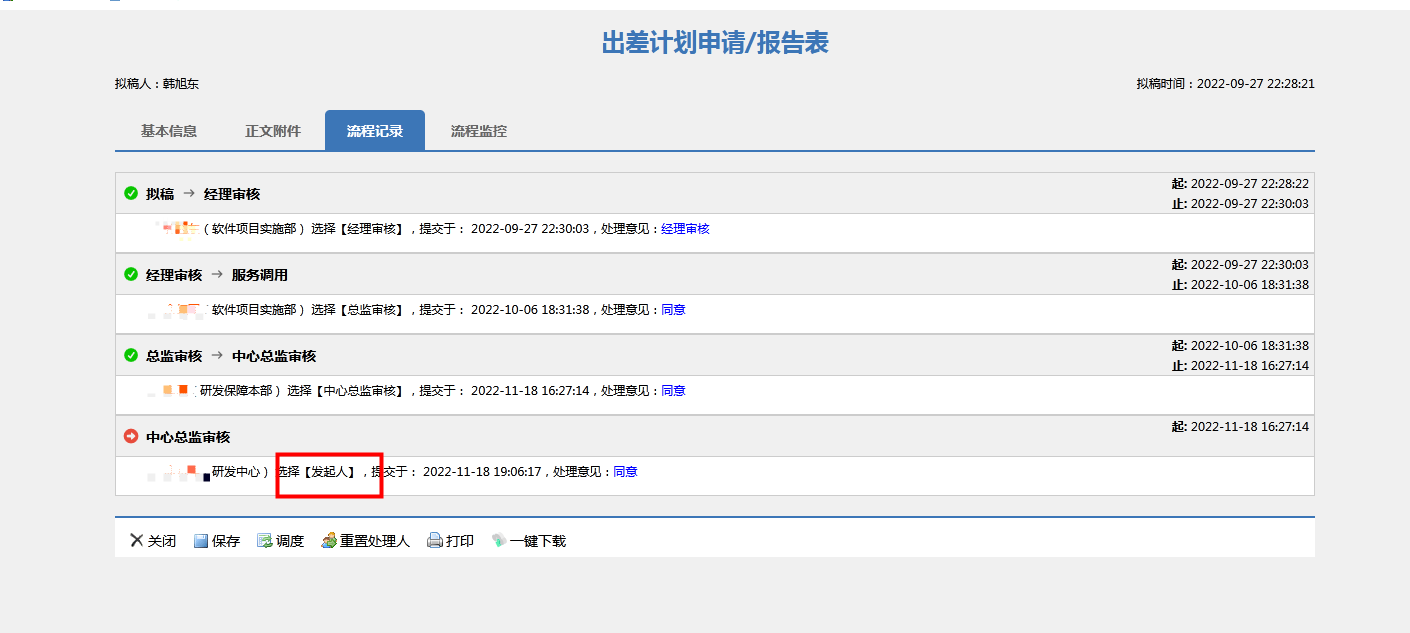Click the 保存 floppy disk icon
This screenshot has height=633, width=1410.
click(x=201, y=541)
